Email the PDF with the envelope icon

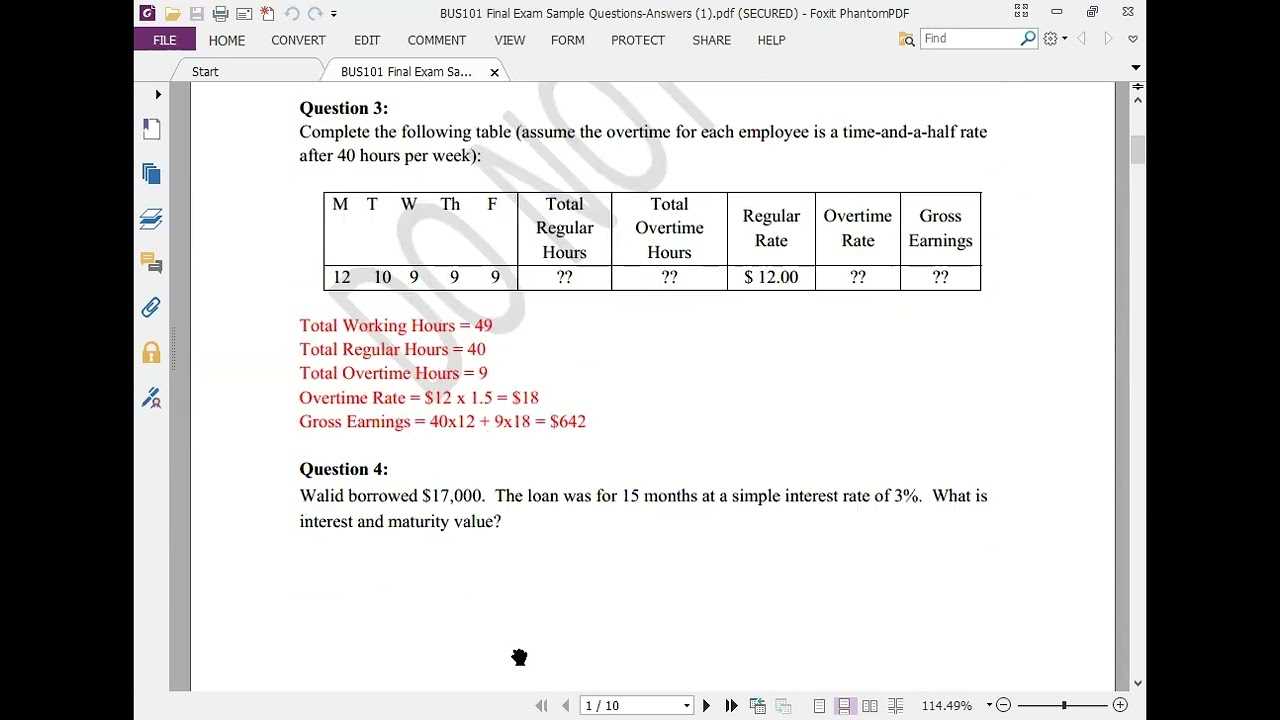244,13
